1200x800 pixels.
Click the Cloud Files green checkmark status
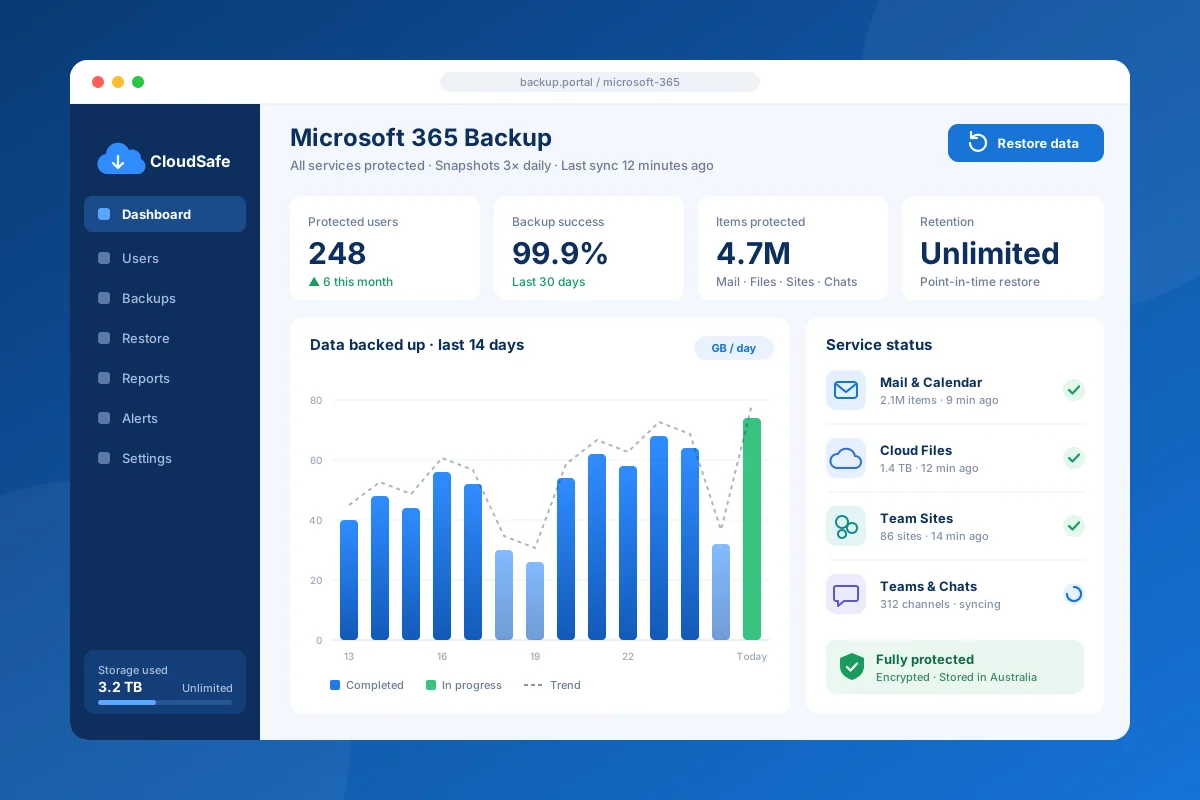tap(1074, 458)
